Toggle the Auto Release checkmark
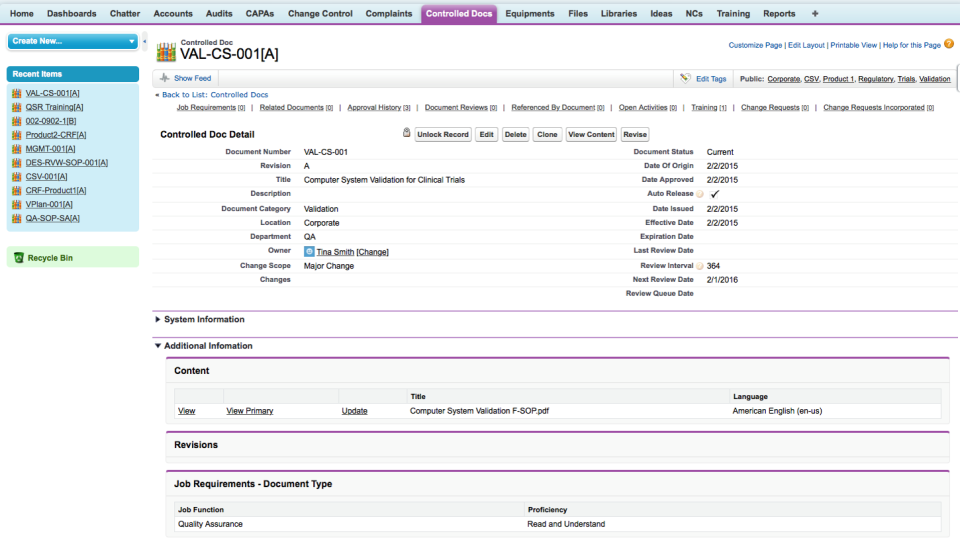 point(714,194)
